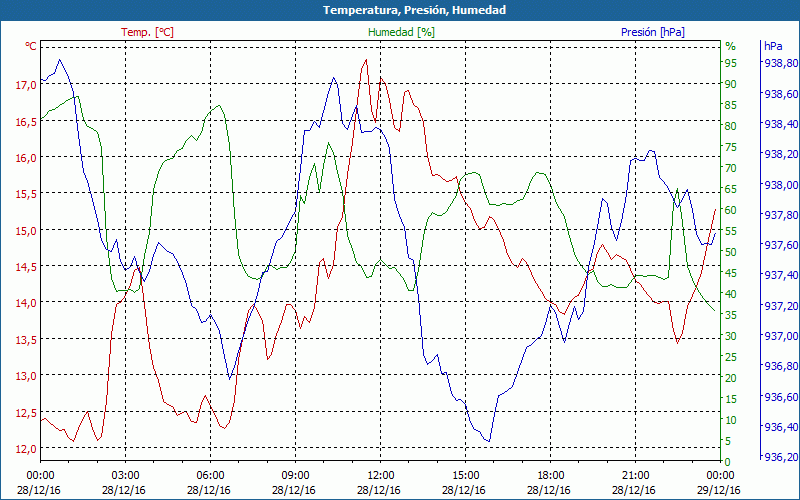Image resolution: width=800 pixels, height=500 pixels.
Task: Click the 03:00 time axis label
Action: click(x=125, y=474)
